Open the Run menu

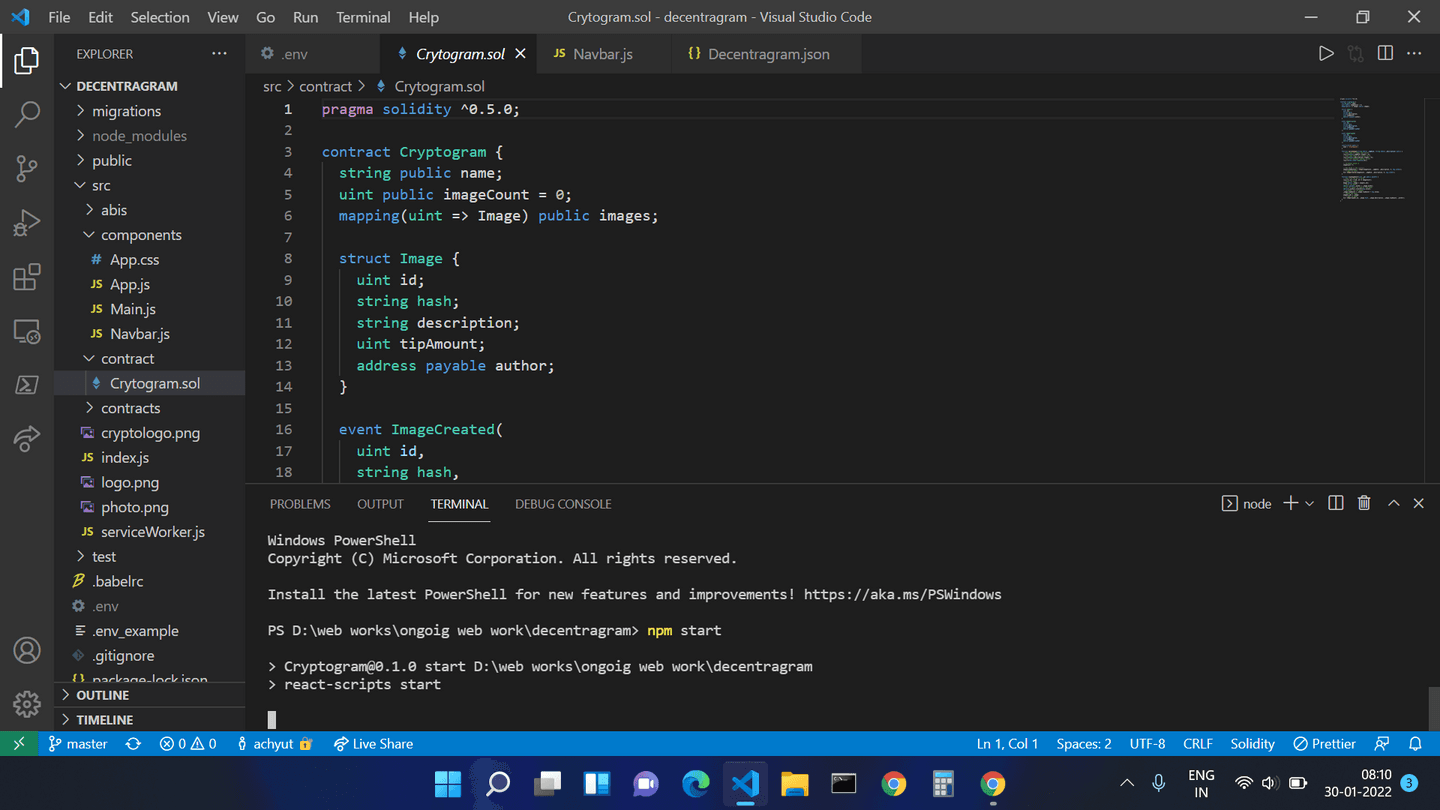point(306,17)
